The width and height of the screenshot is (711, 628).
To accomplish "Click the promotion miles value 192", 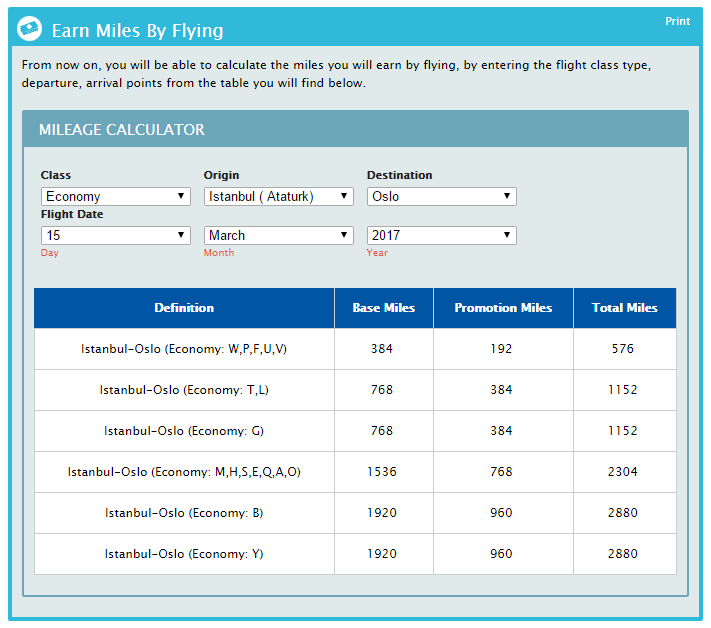I will (x=501, y=349).
